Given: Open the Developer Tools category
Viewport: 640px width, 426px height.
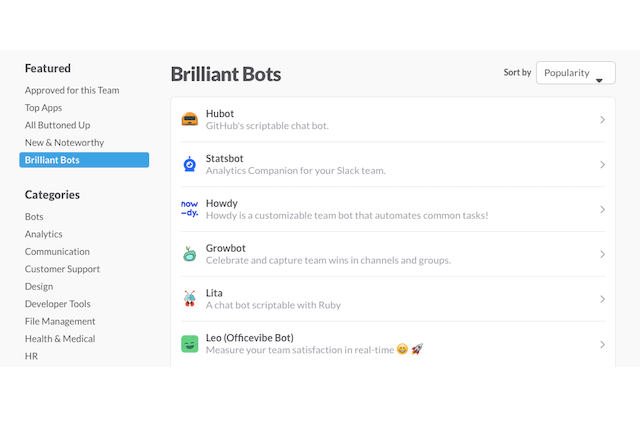Looking at the screenshot, I should pos(58,304).
